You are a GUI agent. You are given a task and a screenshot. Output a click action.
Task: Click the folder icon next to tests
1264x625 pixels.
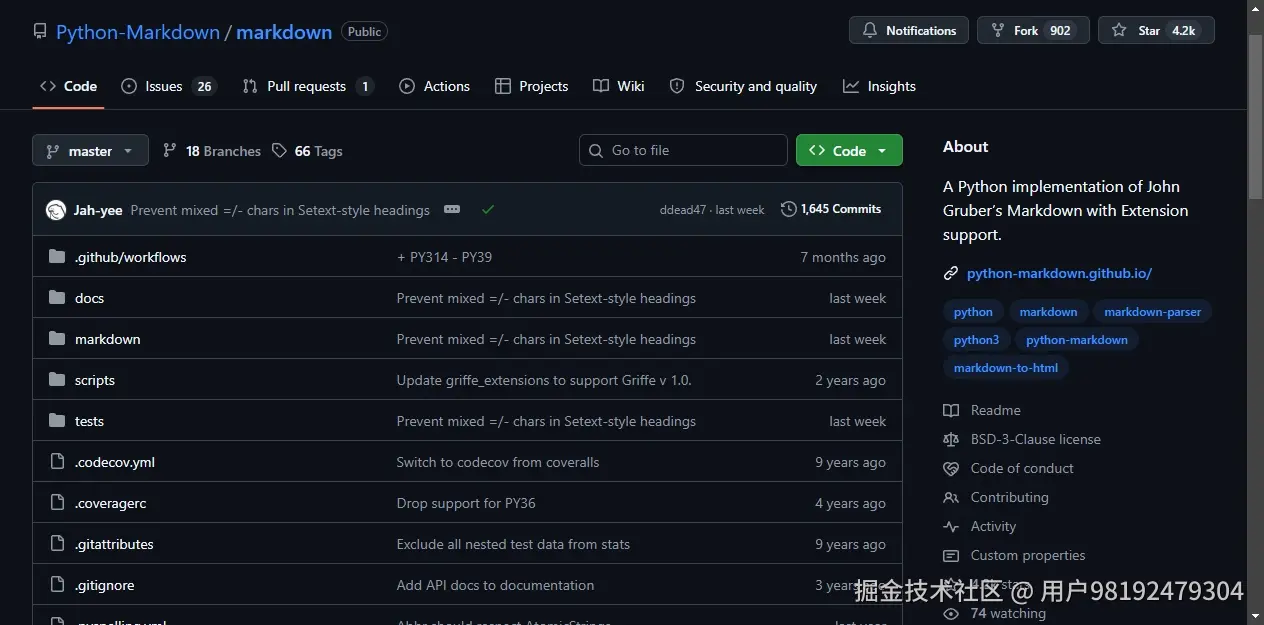point(57,421)
